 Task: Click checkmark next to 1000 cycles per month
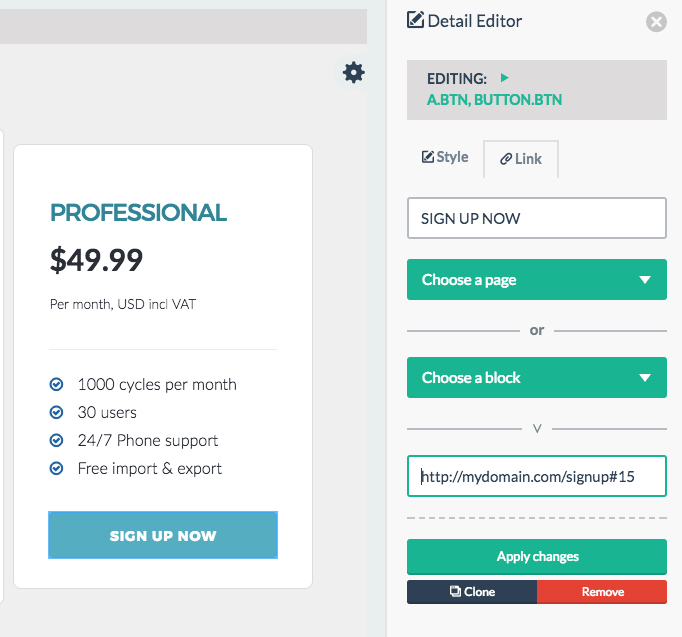click(56, 384)
